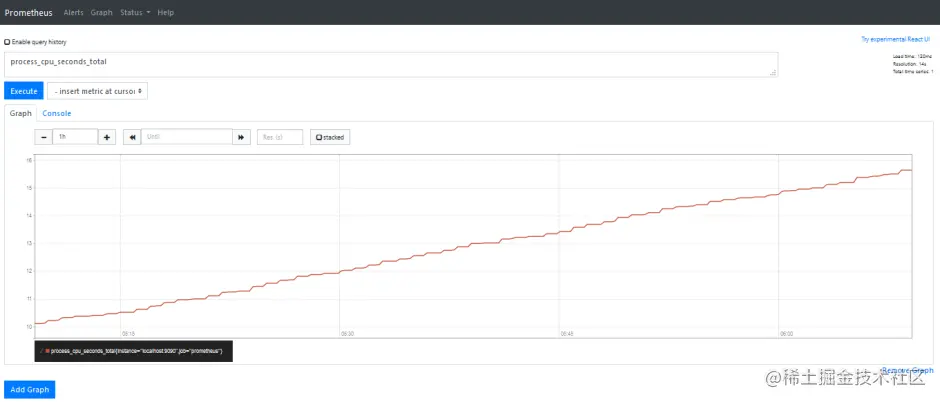Run the query with Execute button

[x=24, y=91]
